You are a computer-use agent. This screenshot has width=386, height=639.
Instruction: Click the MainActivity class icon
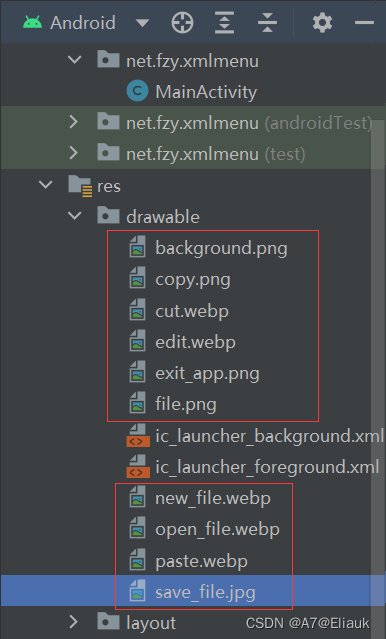point(137,90)
